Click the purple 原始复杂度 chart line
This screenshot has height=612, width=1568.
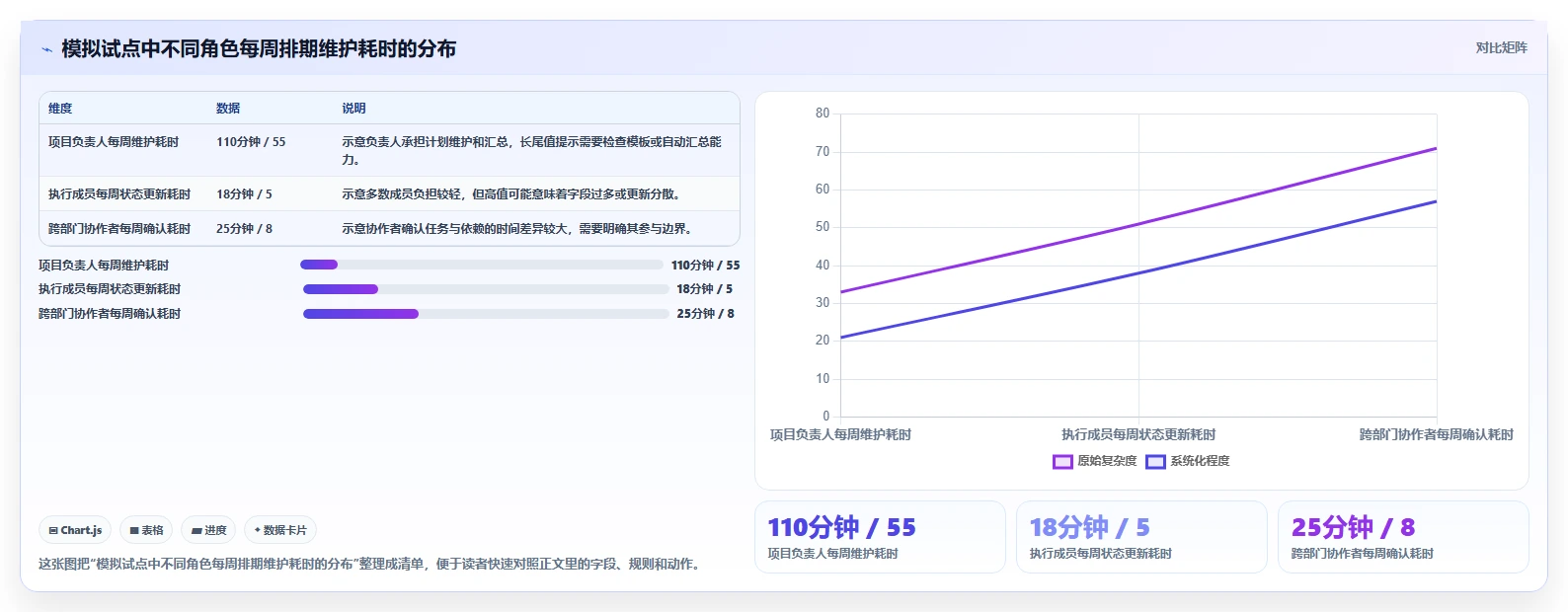point(1138,222)
